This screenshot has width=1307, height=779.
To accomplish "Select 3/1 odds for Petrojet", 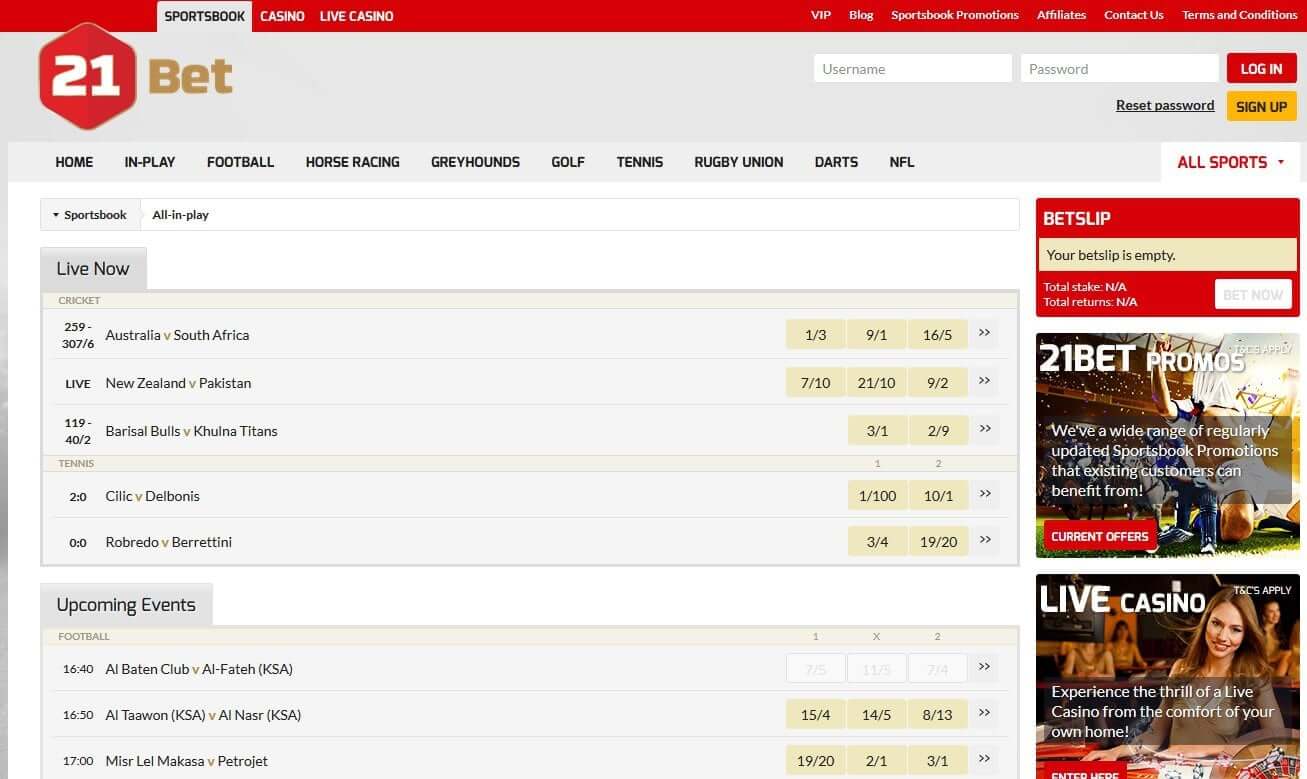I will pos(938,761).
